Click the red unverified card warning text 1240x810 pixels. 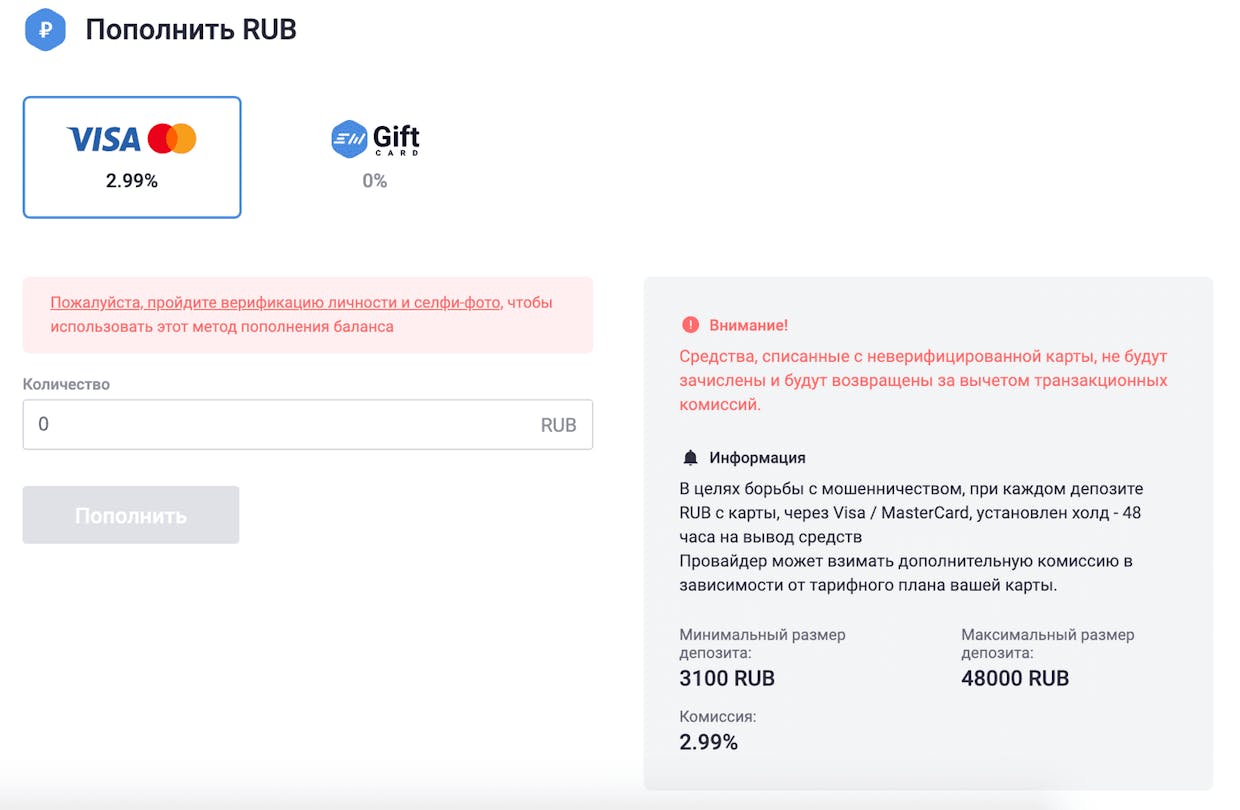[x=923, y=381]
